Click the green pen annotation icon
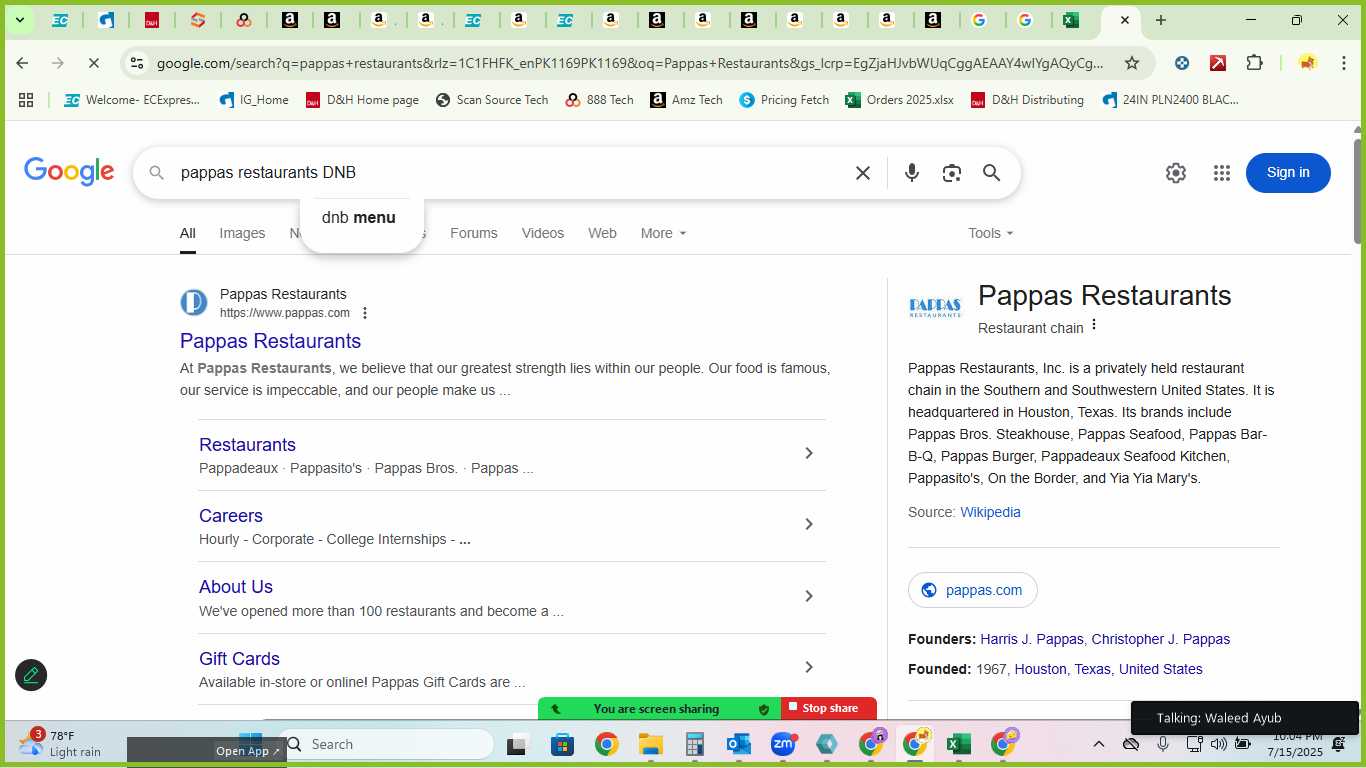Image resolution: width=1366 pixels, height=768 pixels. coord(31,675)
